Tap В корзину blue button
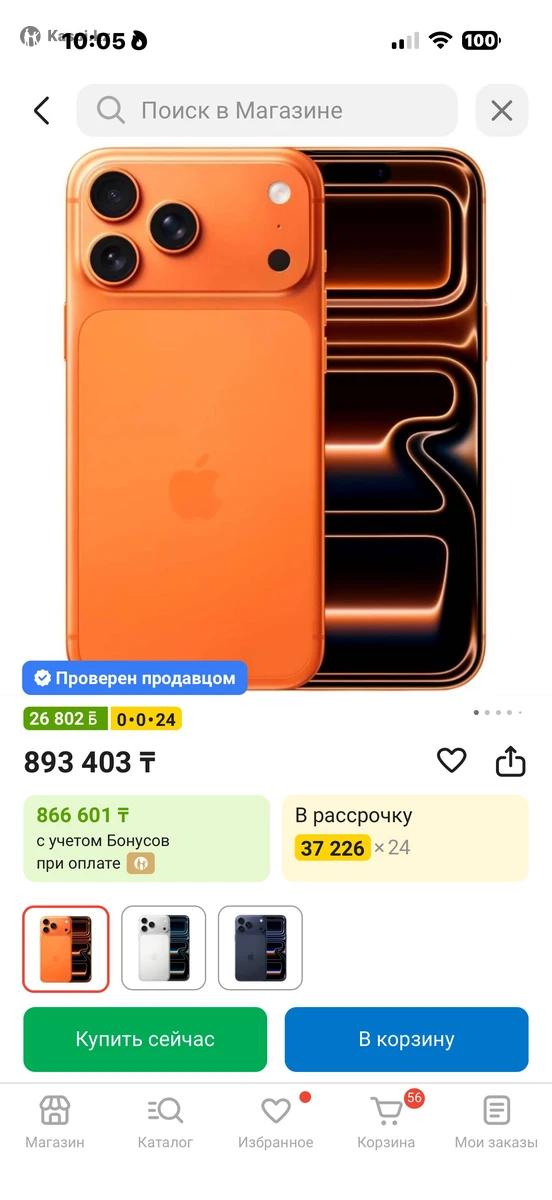This screenshot has width=552, height=1200. 406,1039
